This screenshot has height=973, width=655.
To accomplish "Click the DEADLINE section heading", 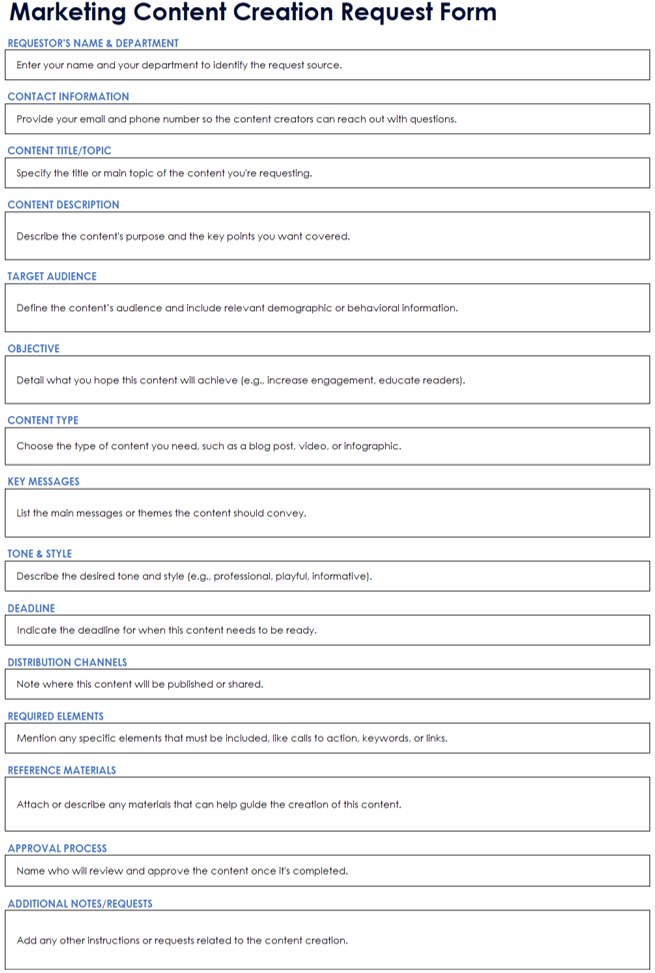I will tap(31, 608).
